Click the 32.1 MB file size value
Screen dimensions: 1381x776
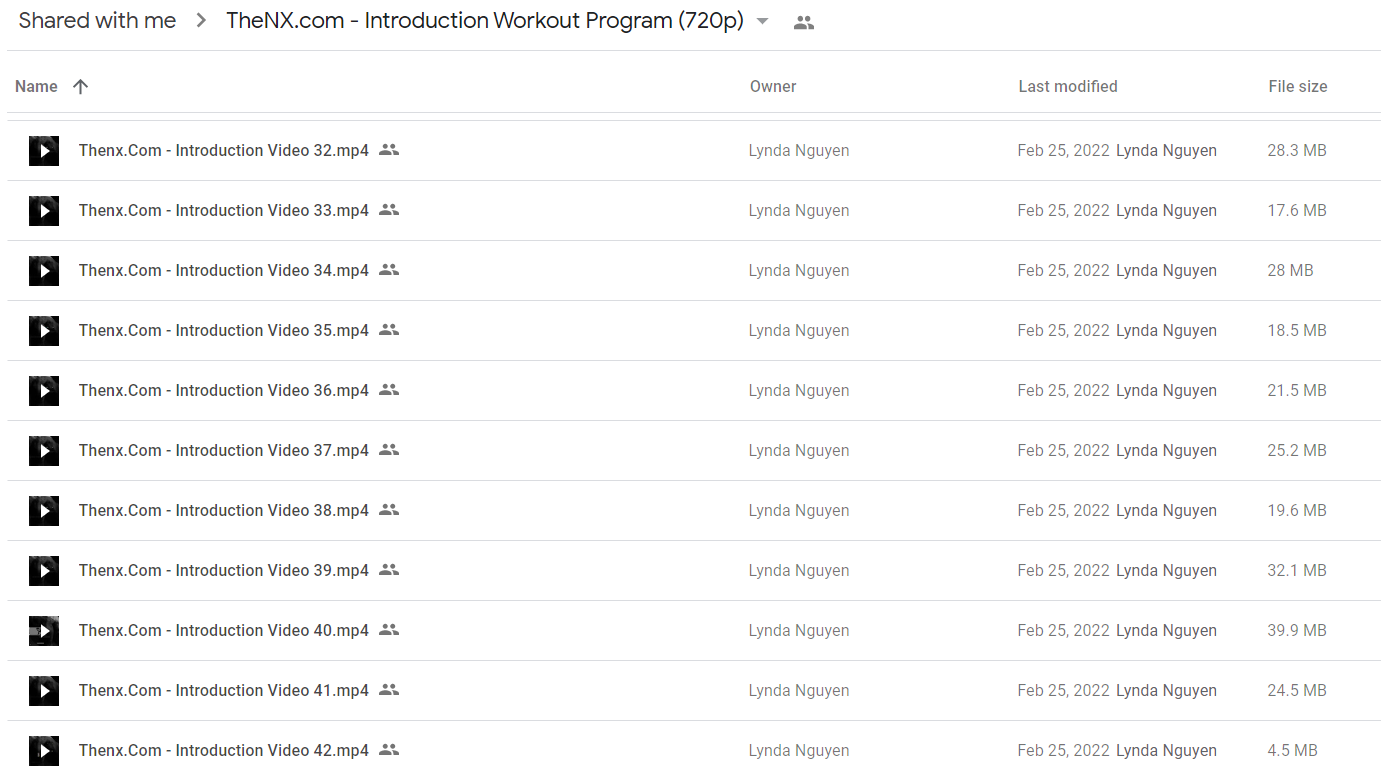(1297, 570)
